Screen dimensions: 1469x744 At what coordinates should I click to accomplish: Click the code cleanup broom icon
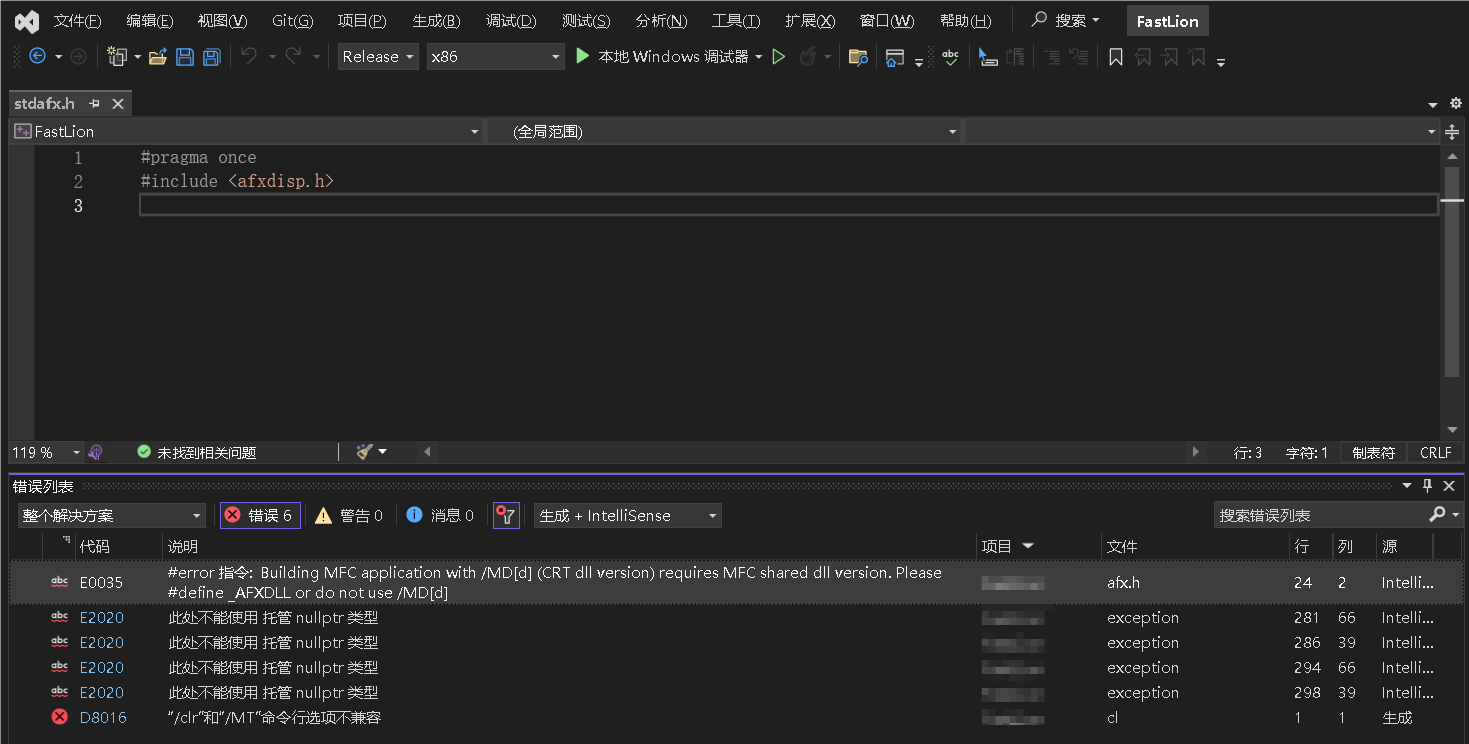coord(364,452)
